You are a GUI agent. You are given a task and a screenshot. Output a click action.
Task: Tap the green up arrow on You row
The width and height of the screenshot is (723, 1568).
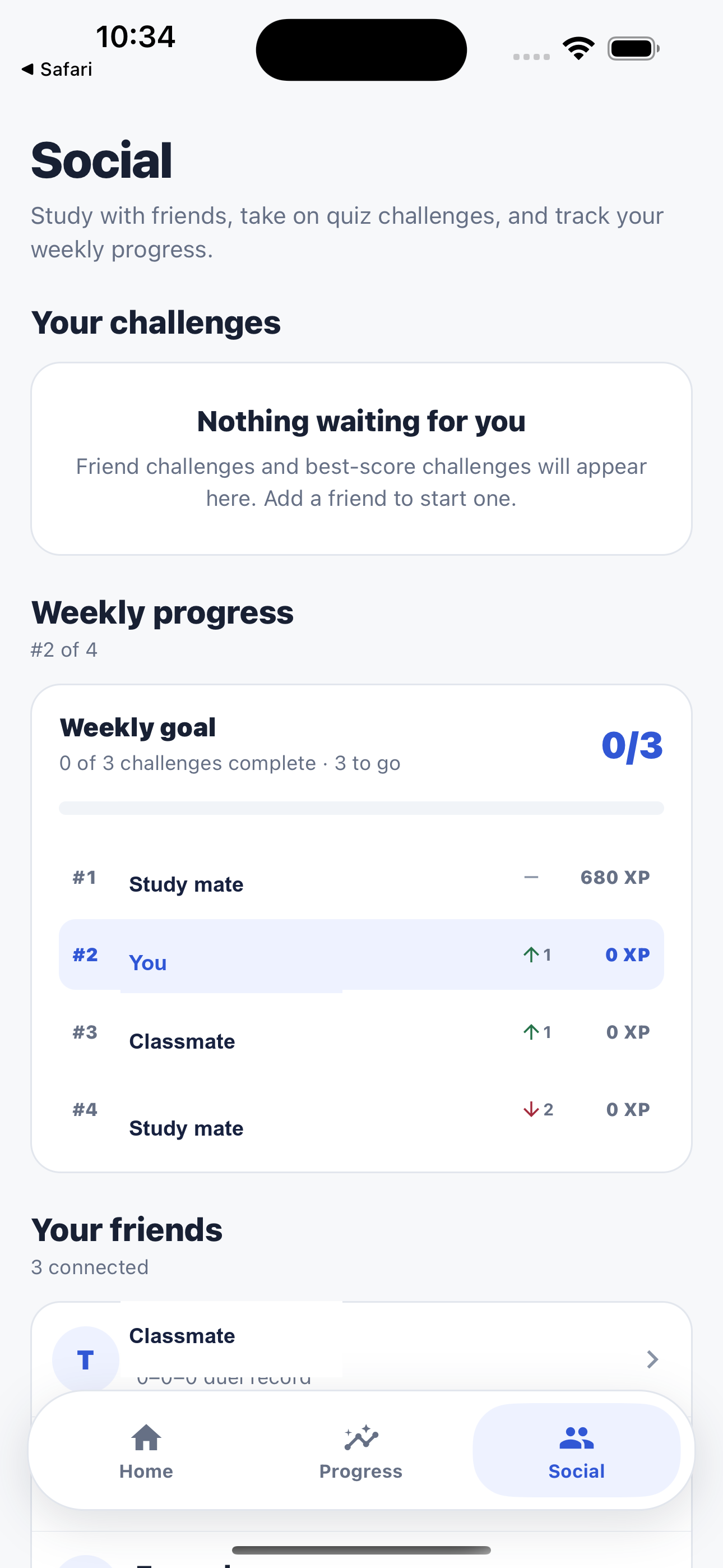[531, 954]
